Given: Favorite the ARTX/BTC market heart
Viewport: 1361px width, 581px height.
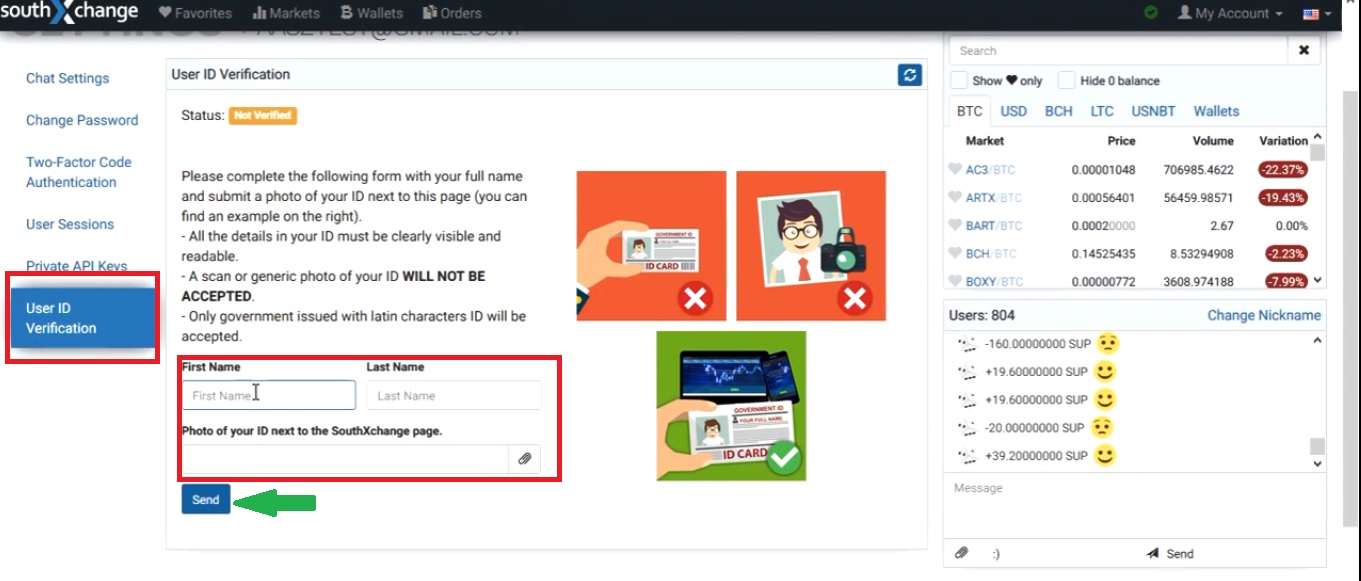Looking at the screenshot, I should coord(955,198).
